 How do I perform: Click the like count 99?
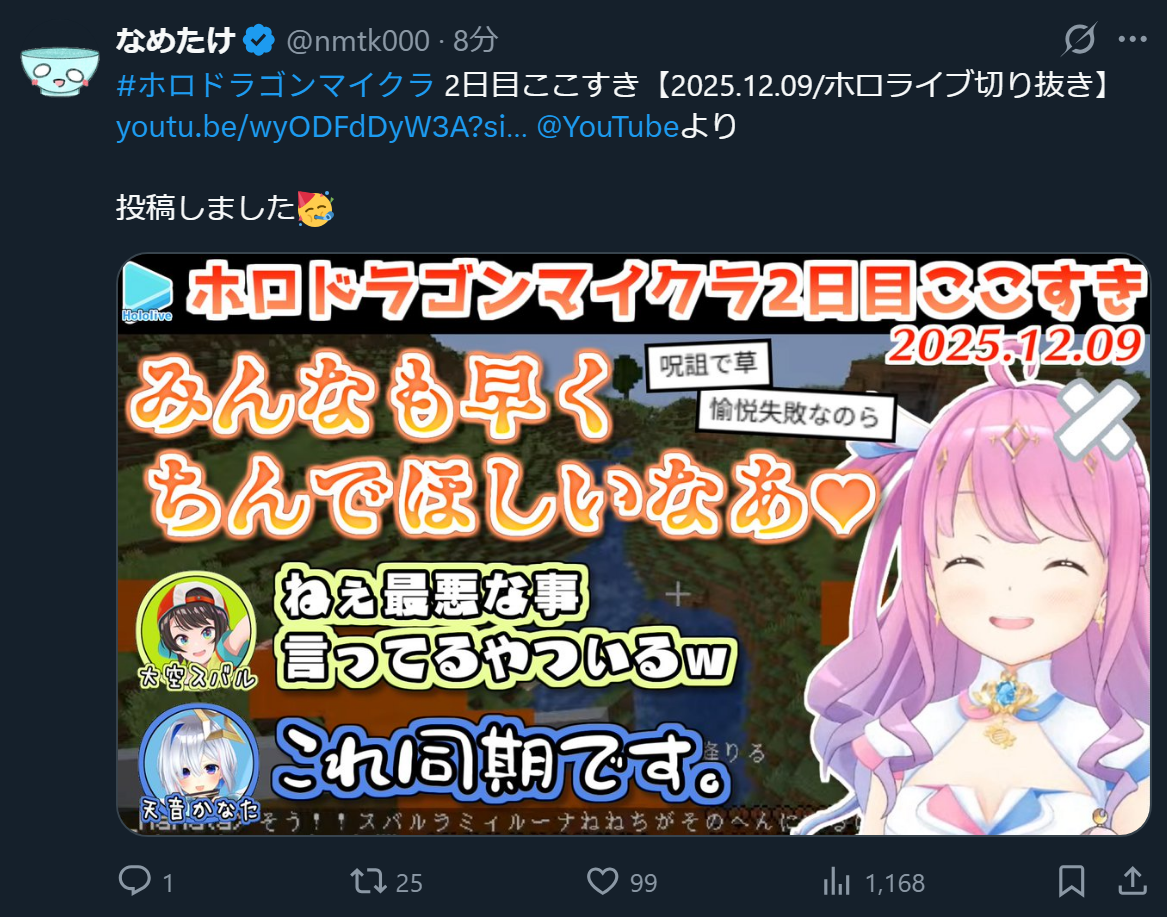click(643, 884)
